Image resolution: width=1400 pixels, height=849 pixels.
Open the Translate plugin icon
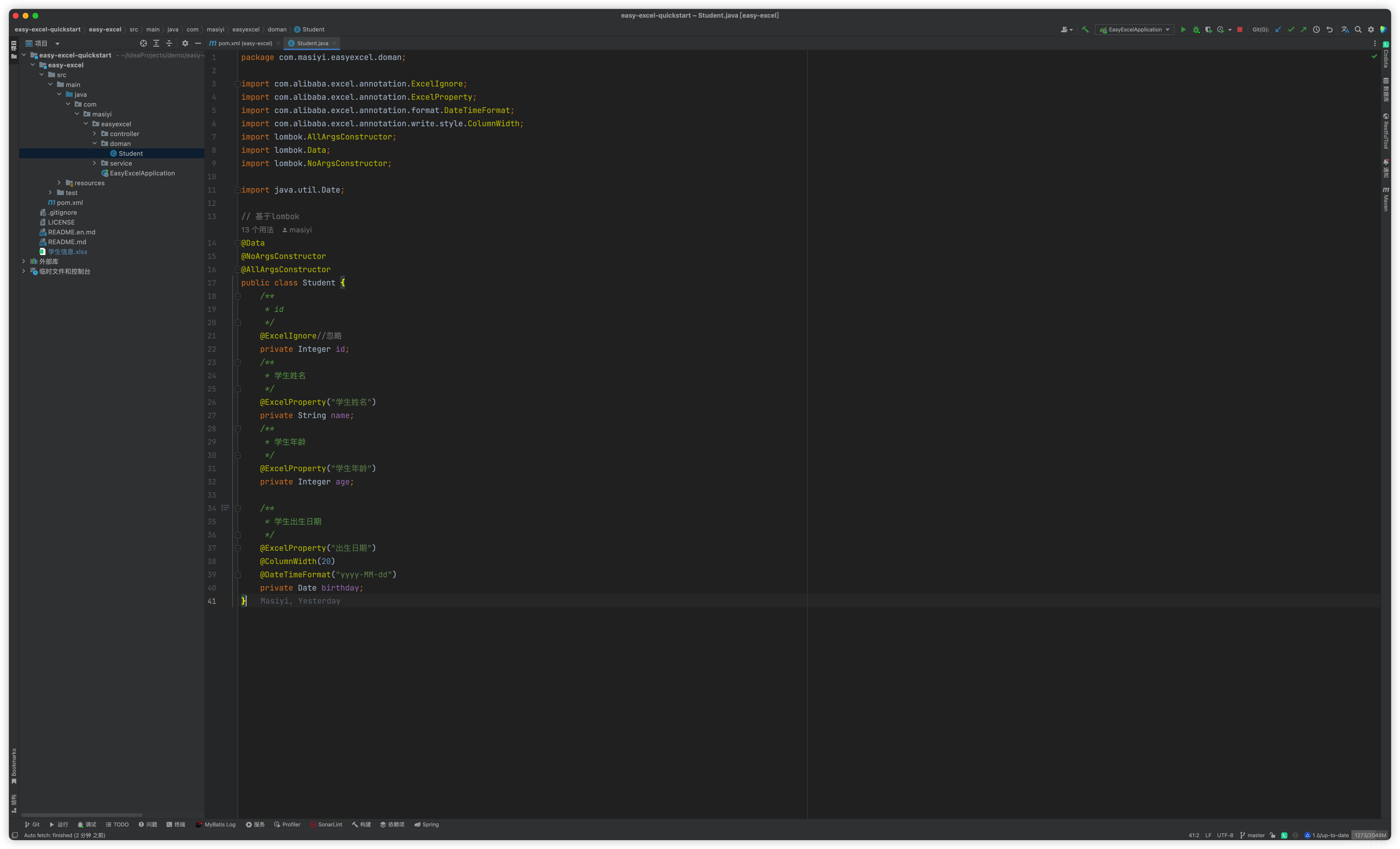click(1345, 29)
